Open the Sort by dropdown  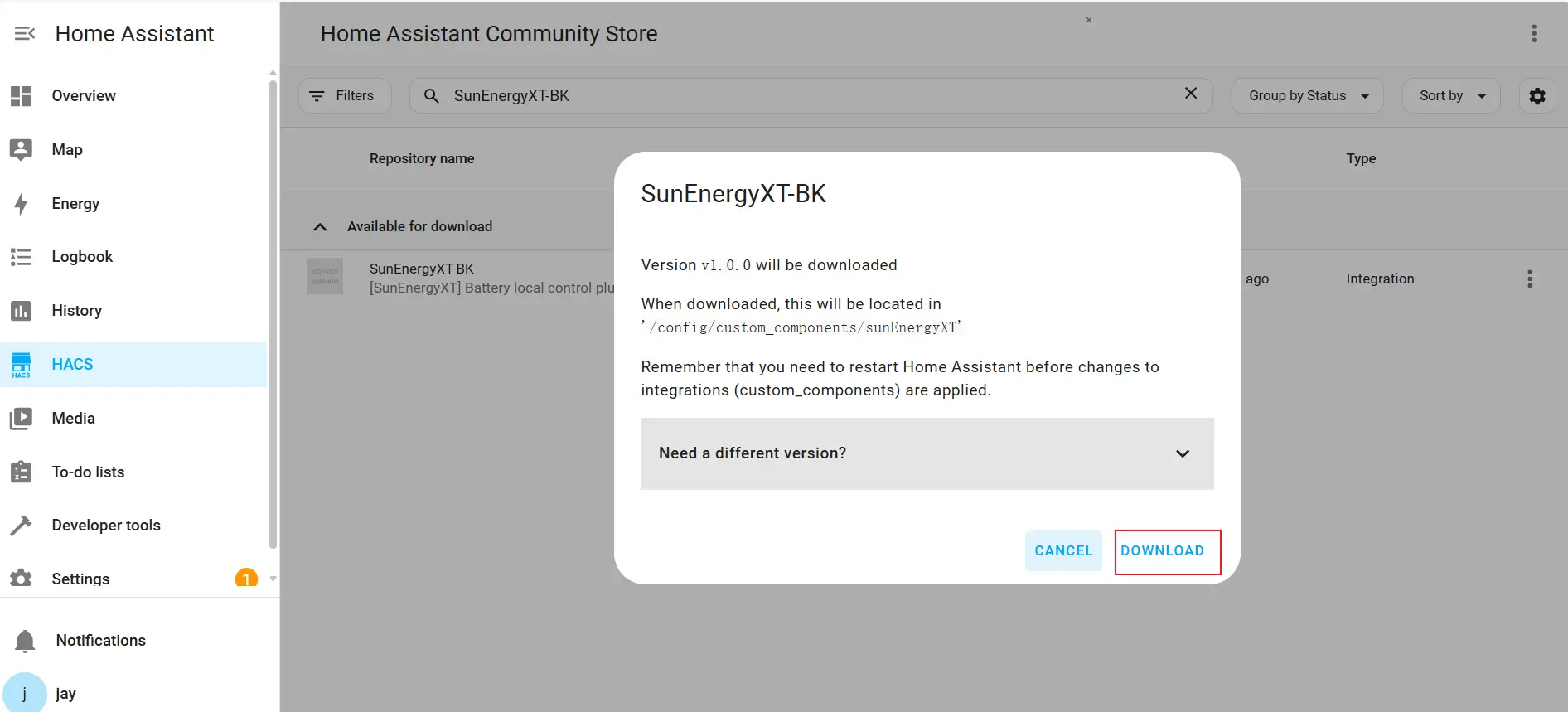coord(1450,96)
